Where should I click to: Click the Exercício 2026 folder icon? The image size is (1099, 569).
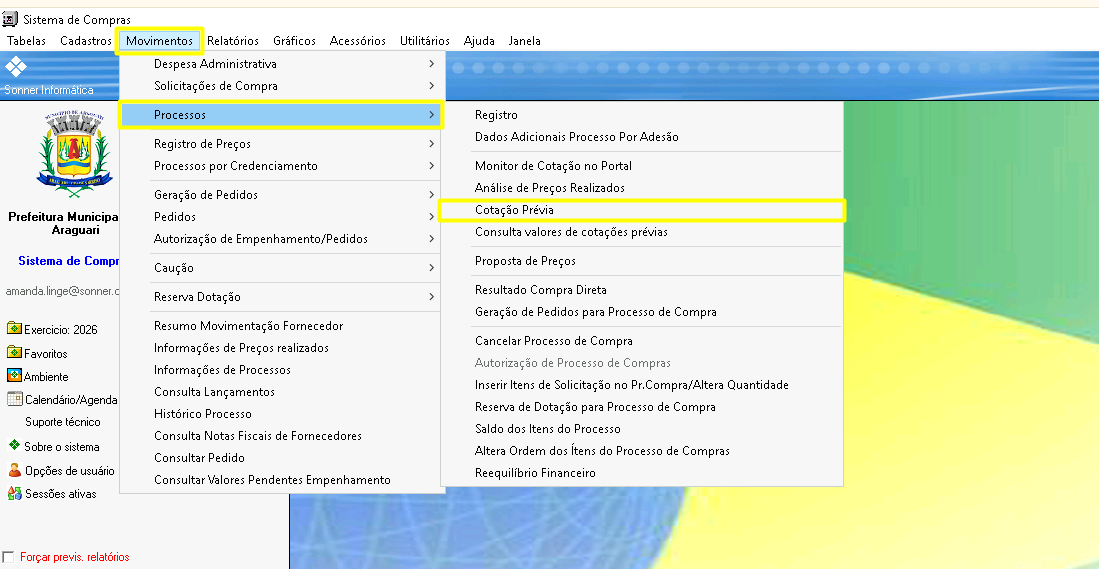point(14,329)
